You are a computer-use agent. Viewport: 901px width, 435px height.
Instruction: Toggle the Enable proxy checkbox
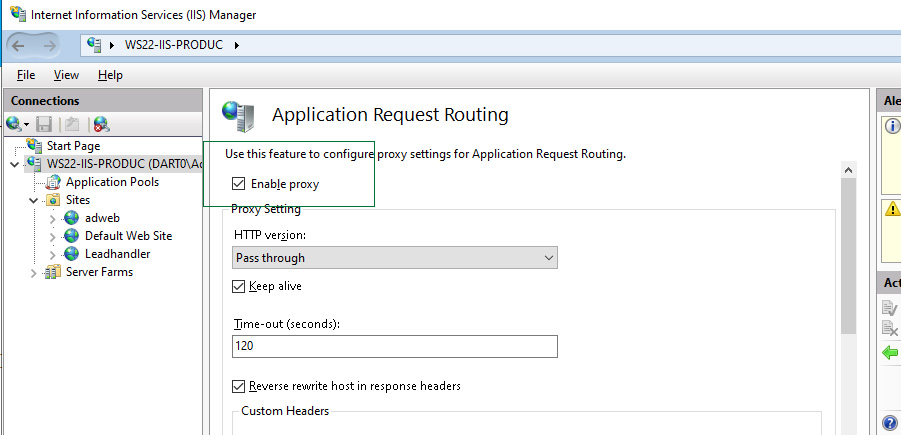238,184
